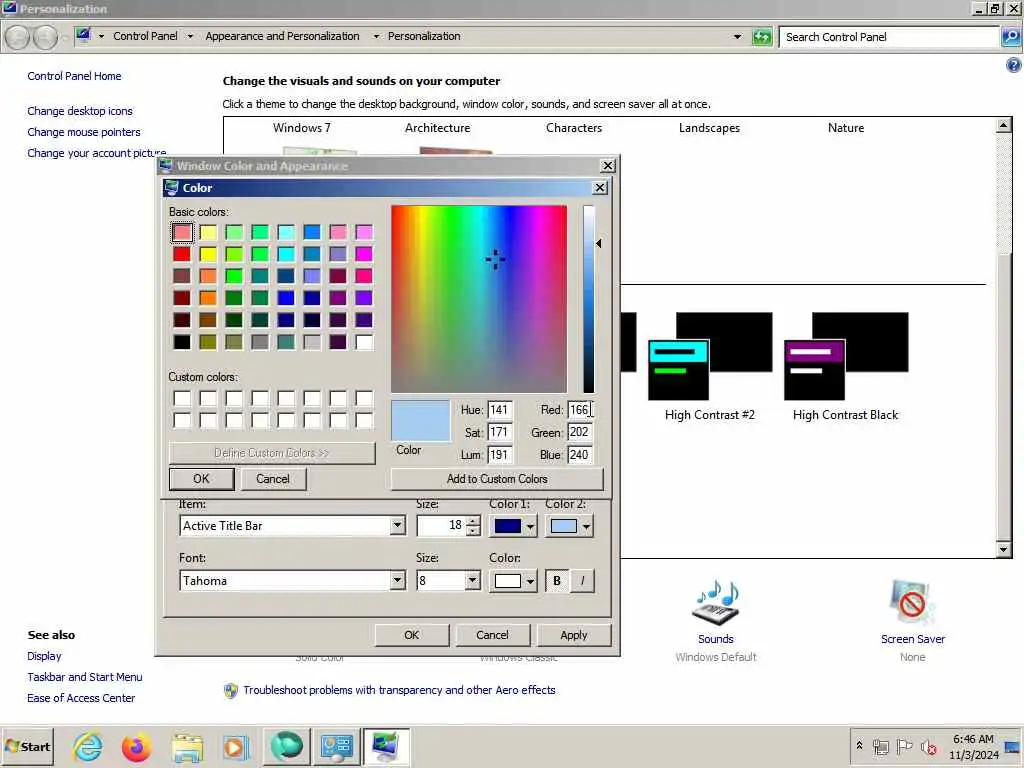The width and height of the screenshot is (1024, 768).
Task: Click the help question mark icon
Action: pyautogui.click(x=1014, y=65)
